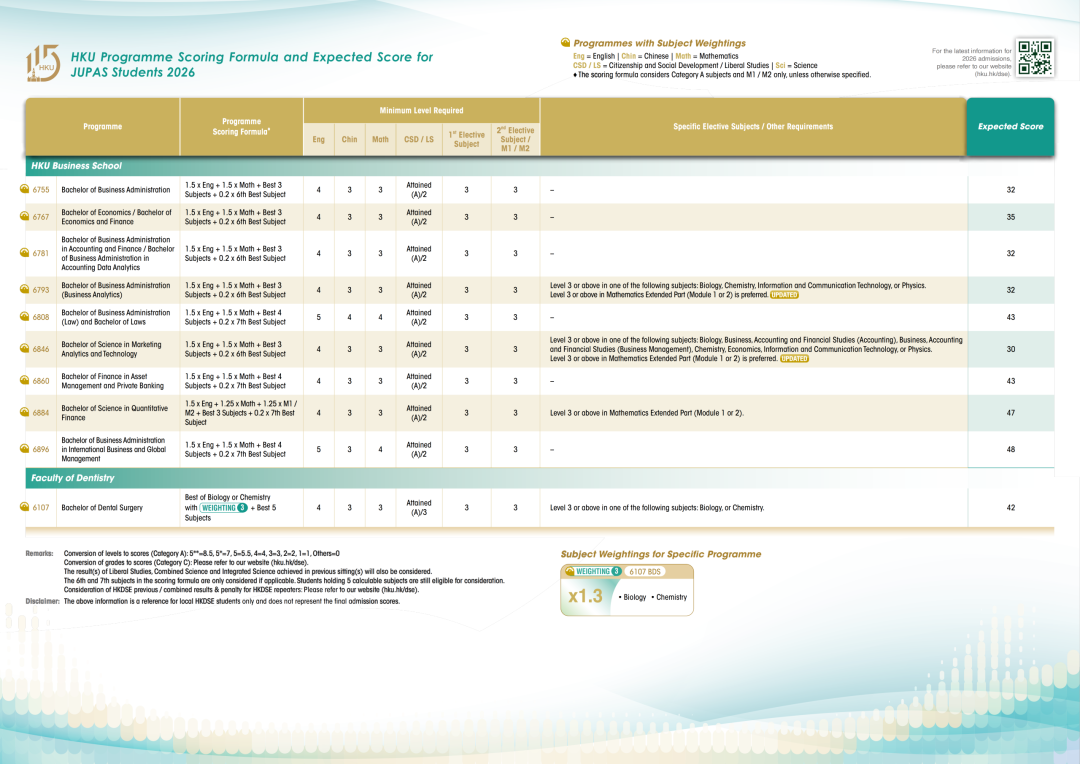Click the CSD / LS sub-column header
This screenshot has height=764, width=1080.
(x=419, y=139)
